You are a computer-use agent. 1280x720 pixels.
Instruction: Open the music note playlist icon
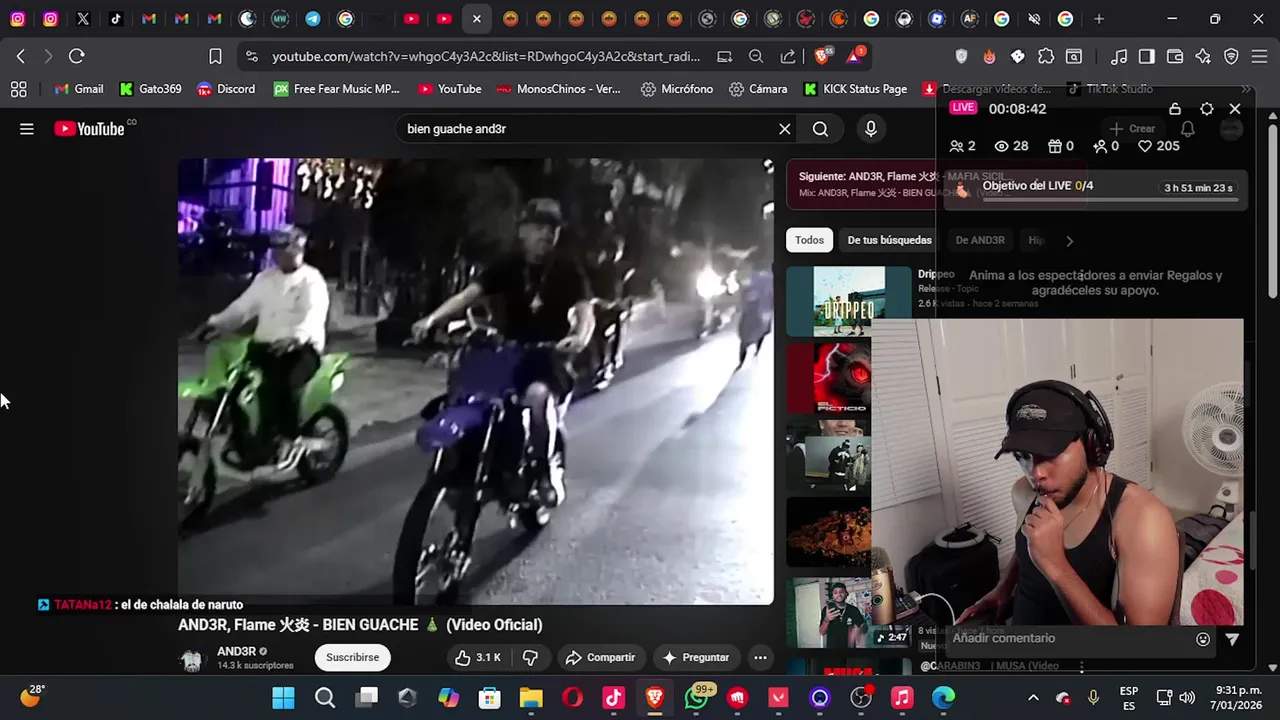click(x=1120, y=56)
